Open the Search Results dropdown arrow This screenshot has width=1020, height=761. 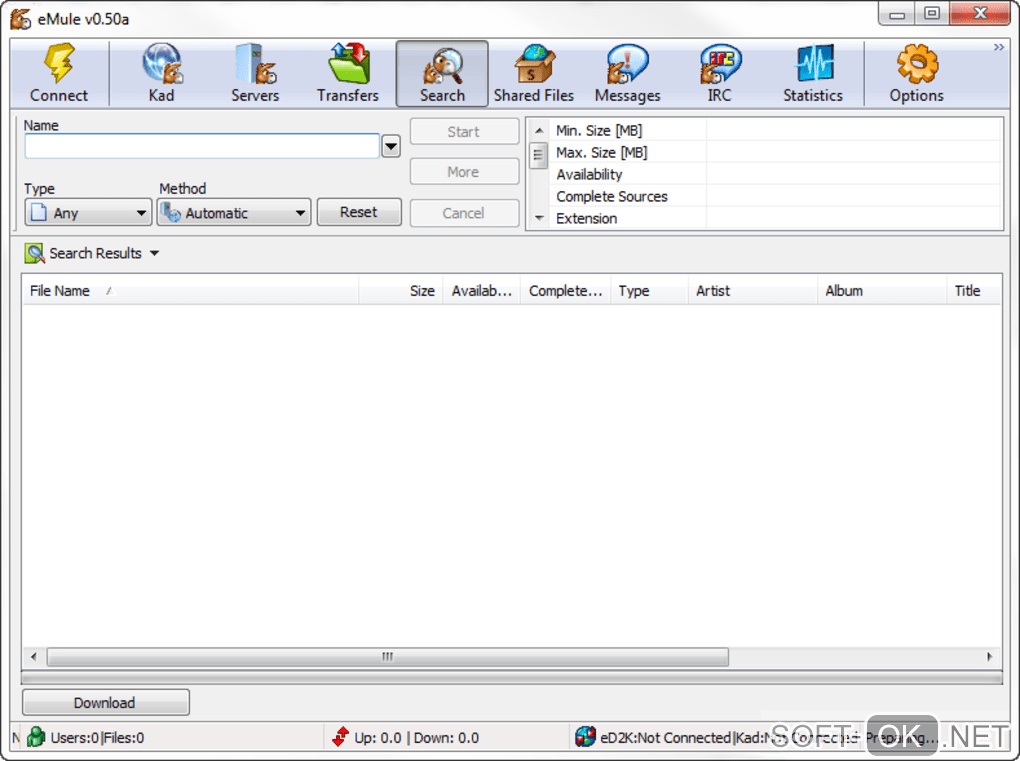point(155,254)
